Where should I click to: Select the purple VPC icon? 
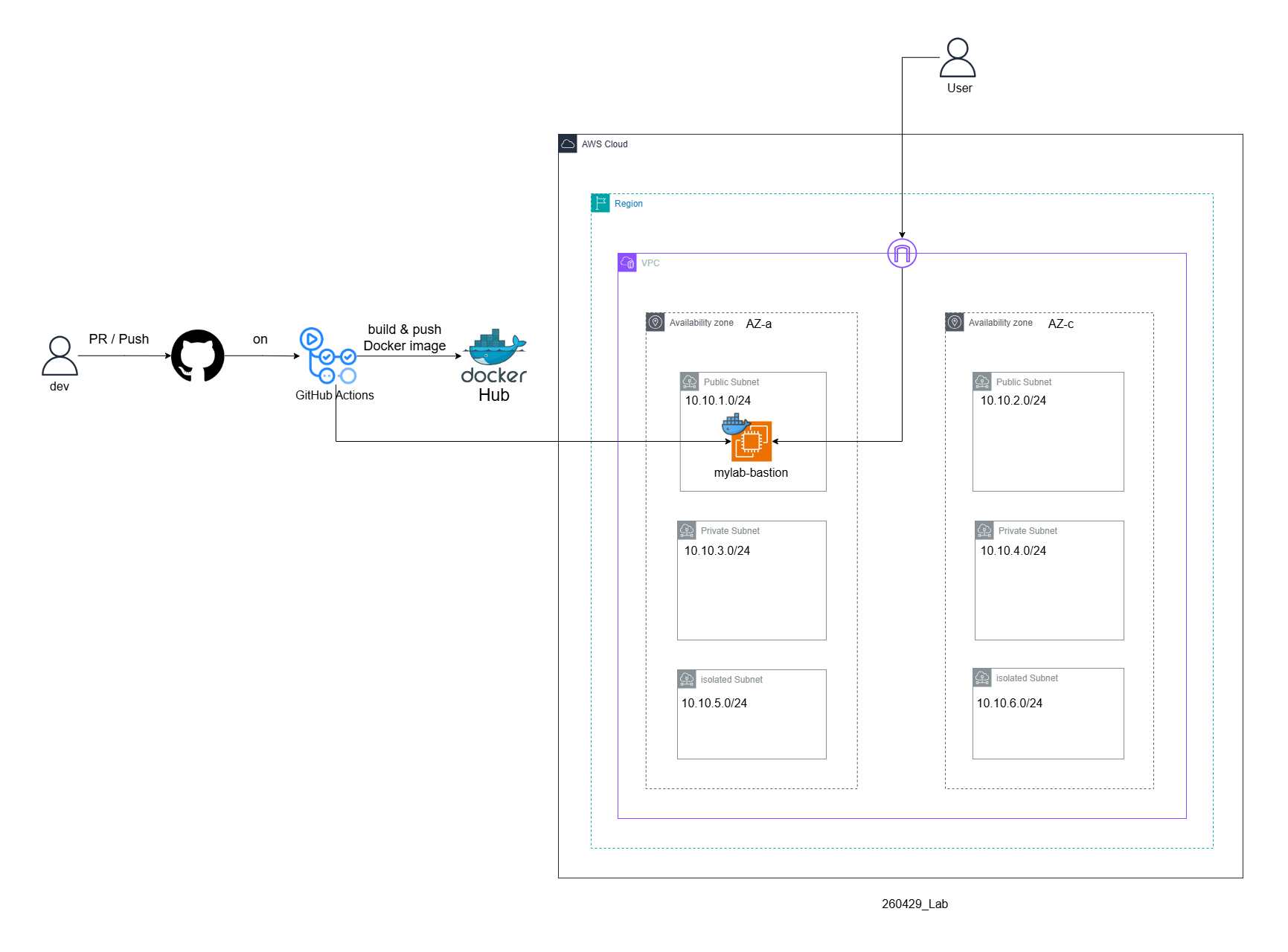[x=627, y=263]
